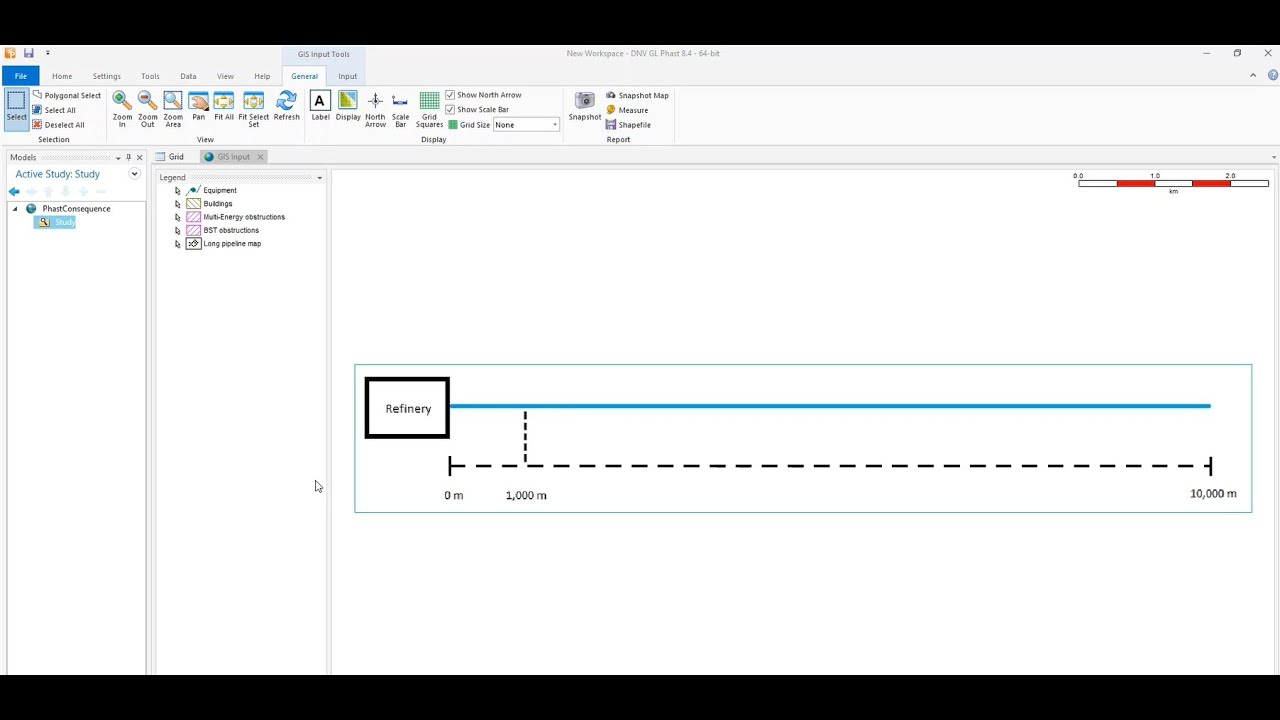Expand the BST obstructions legend layer
The height and width of the screenshot is (720, 1280).
coord(178,230)
